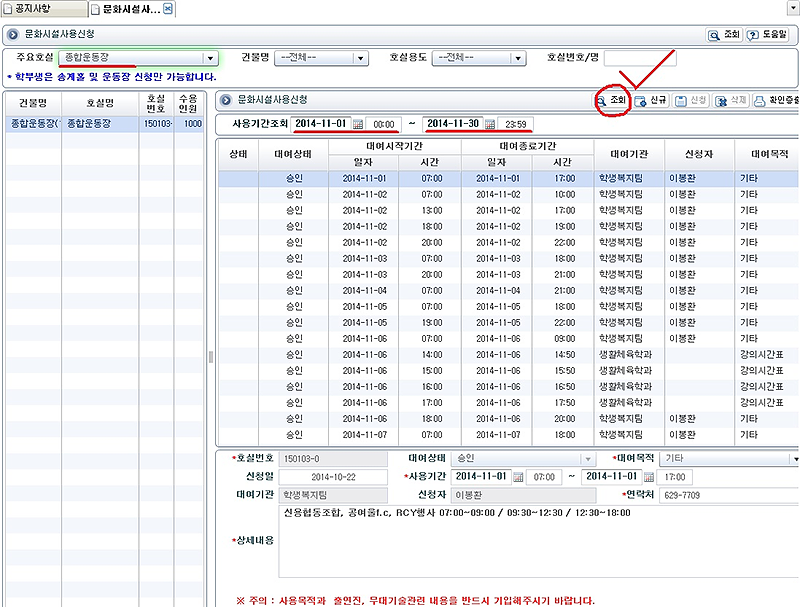Click the 사용기간 end time field 17:00

(x=674, y=477)
